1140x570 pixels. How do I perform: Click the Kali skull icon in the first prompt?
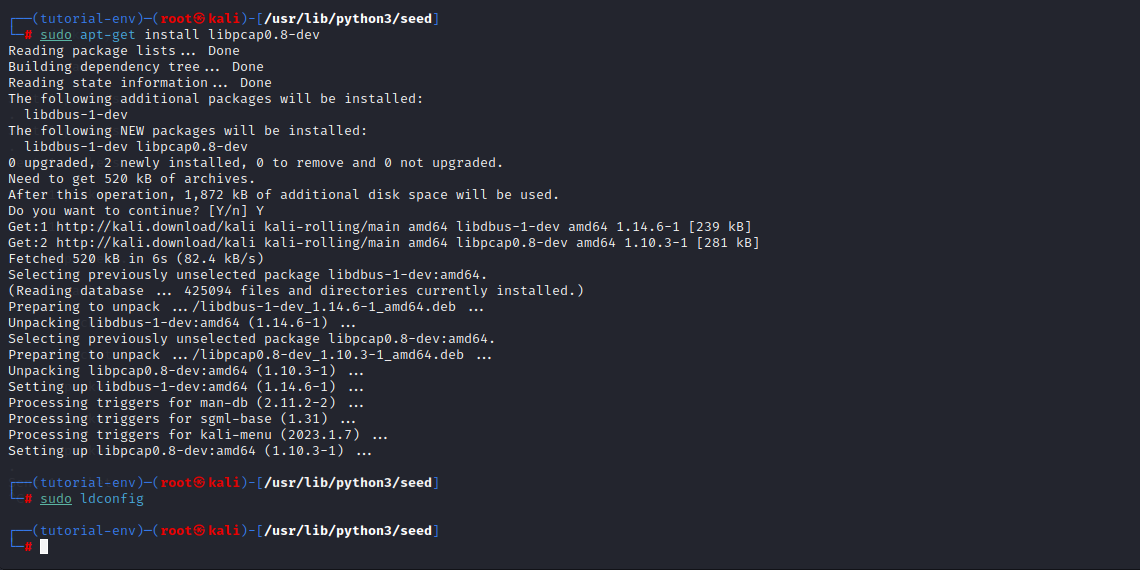(x=199, y=19)
